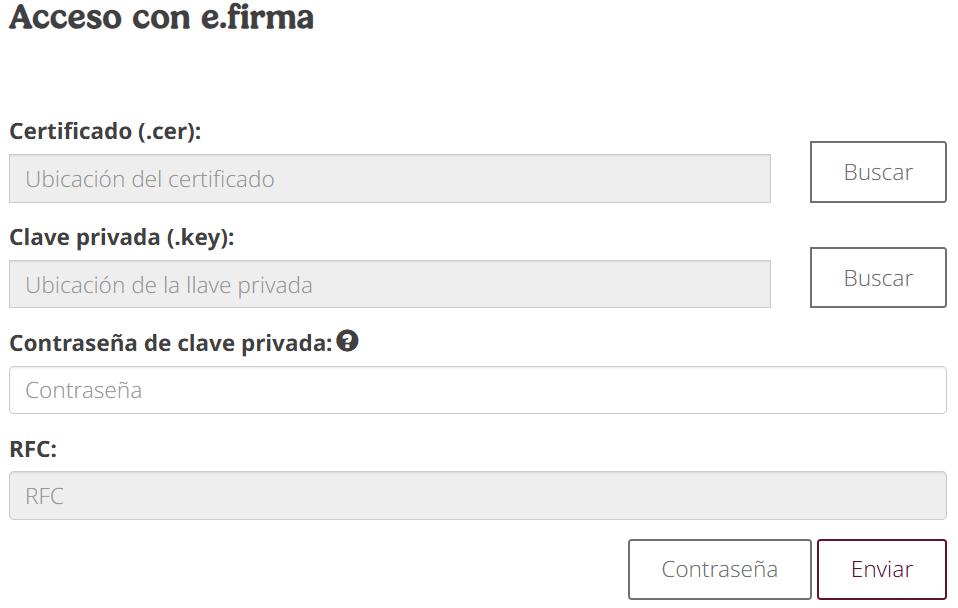Switch to Contraseña login button

(x=719, y=570)
